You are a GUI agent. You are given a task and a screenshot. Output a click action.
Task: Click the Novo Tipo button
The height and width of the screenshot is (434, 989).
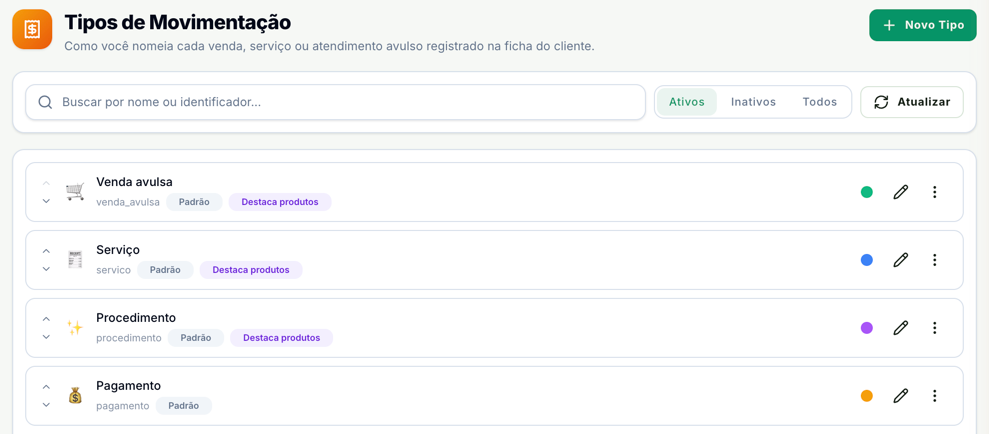click(923, 25)
